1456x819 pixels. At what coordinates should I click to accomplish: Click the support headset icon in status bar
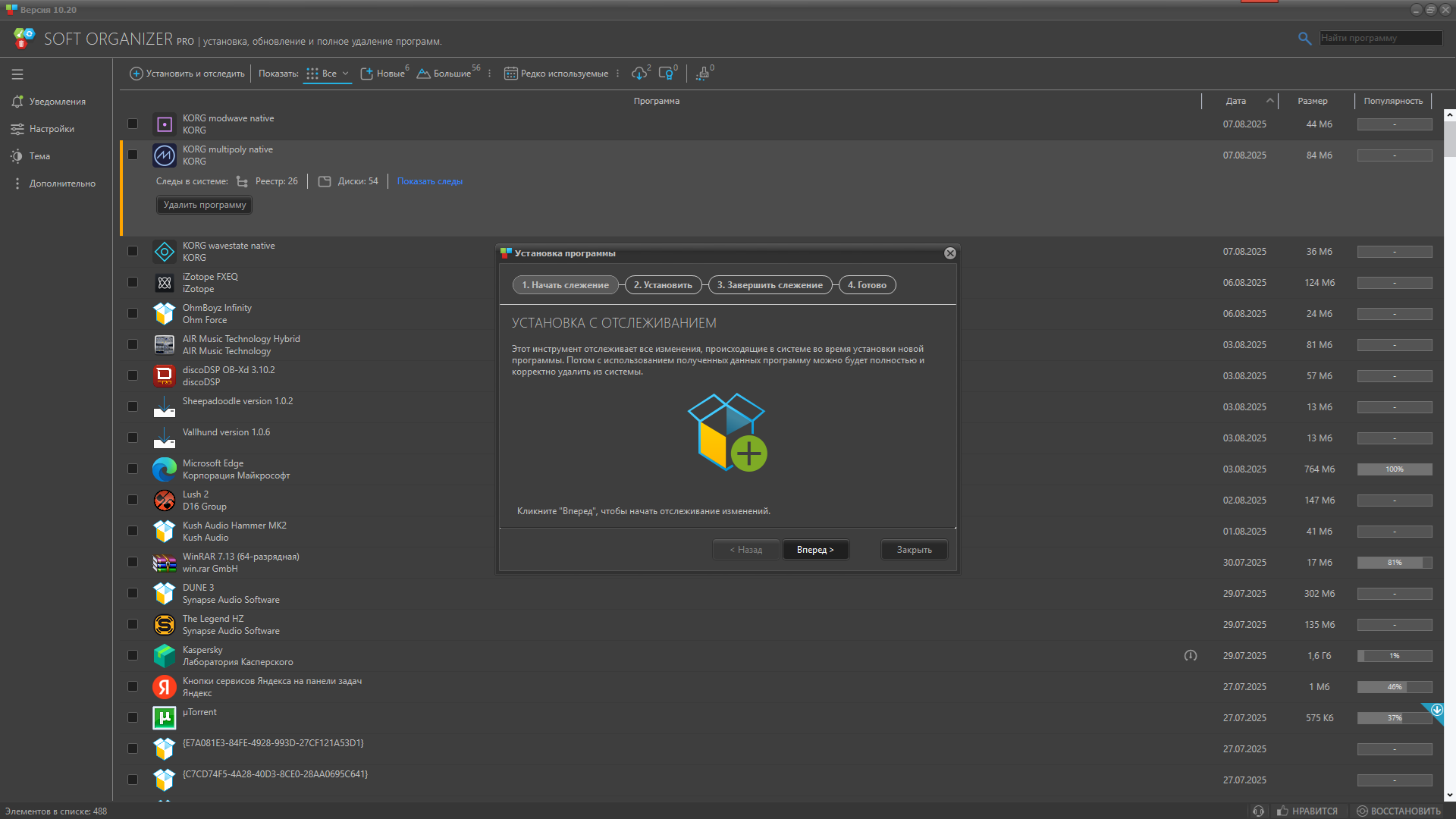(1258, 811)
